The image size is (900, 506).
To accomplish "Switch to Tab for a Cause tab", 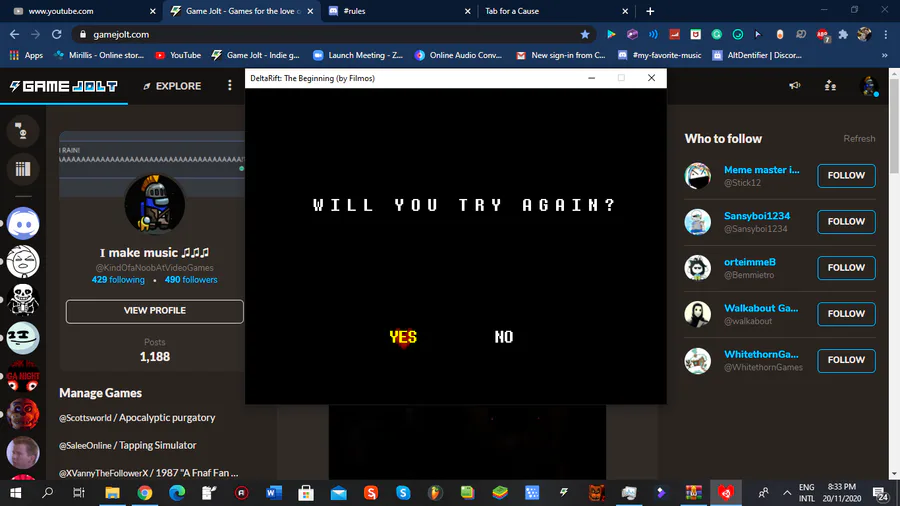I will pos(555,11).
